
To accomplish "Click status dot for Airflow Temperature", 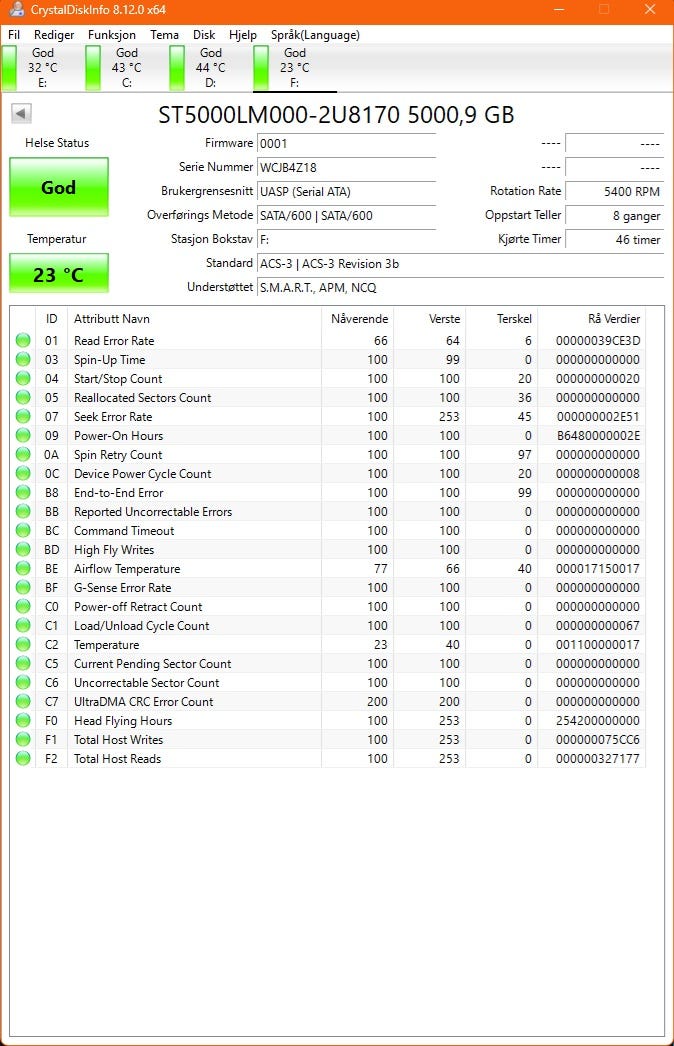I will [23, 568].
